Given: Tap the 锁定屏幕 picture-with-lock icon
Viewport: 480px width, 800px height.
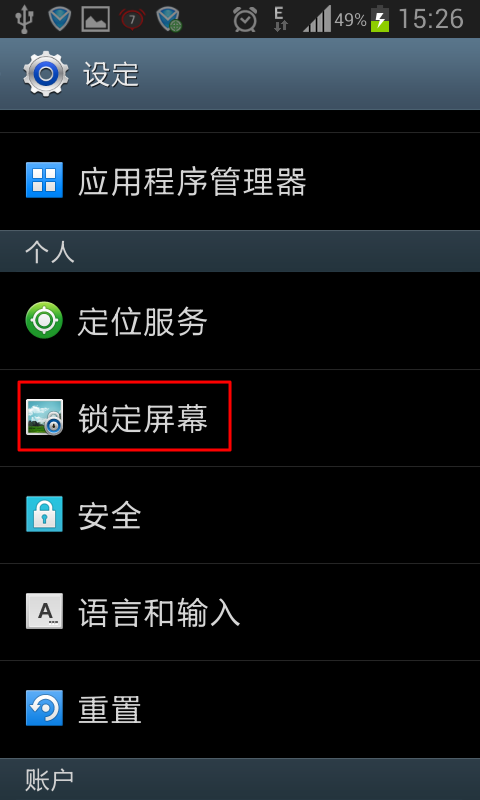Looking at the screenshot, I should 44,417.
